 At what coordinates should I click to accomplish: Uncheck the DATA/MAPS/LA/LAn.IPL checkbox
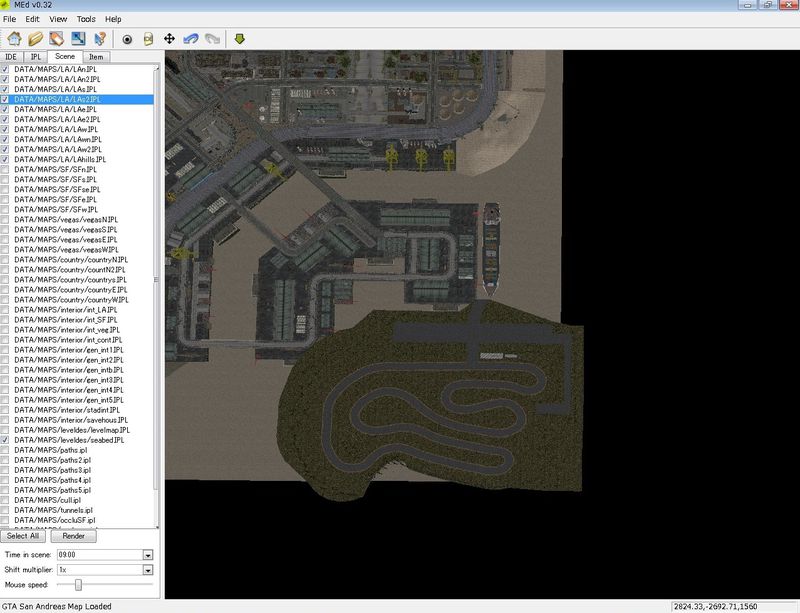(x=5, y=69)
